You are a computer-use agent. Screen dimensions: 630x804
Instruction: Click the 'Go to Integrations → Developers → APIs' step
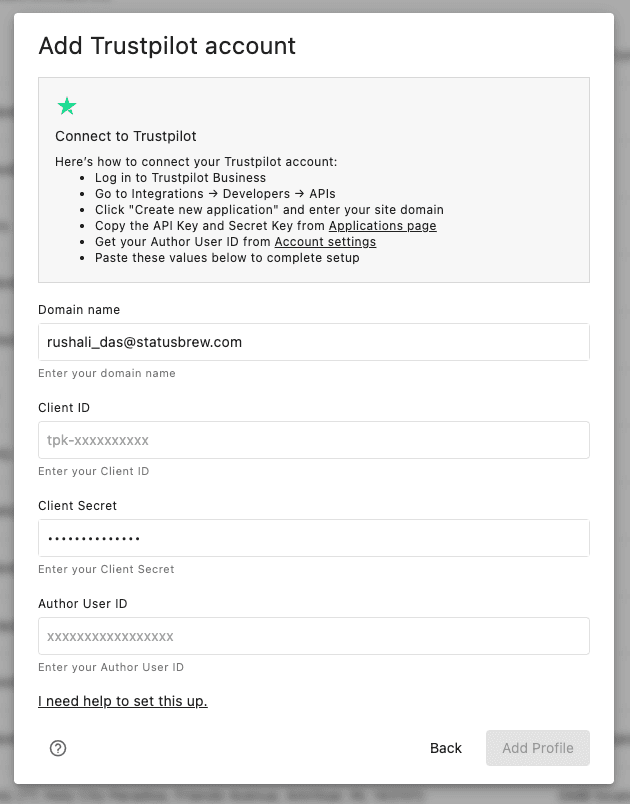(x=215, y=194)
